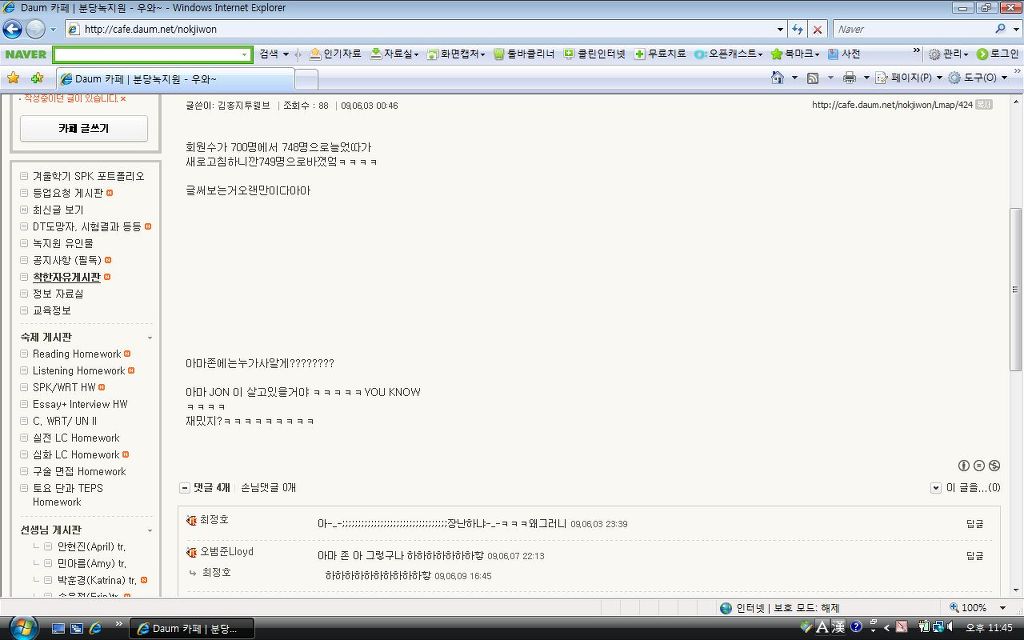Open Essay+ Interview HW board
The width and height of the screenshot is (1024, 640).
(80, 404)
